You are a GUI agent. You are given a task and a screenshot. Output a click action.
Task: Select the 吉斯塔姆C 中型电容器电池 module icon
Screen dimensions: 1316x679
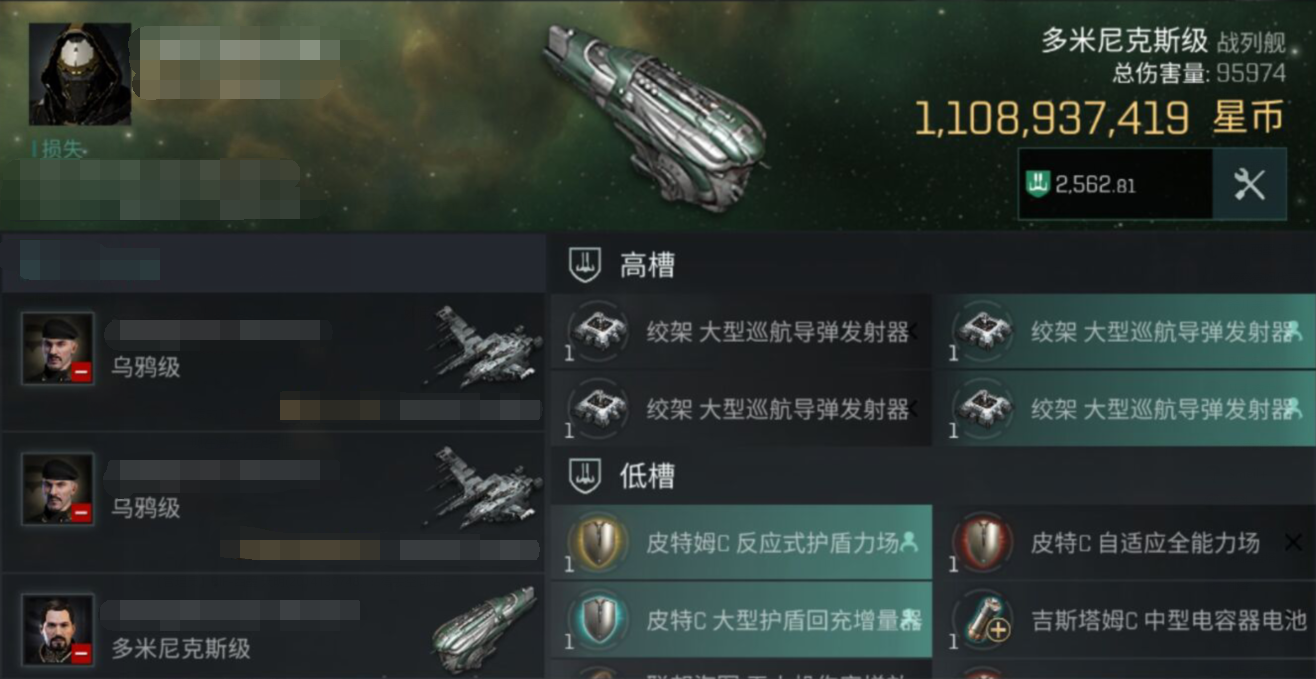(981, 620)
